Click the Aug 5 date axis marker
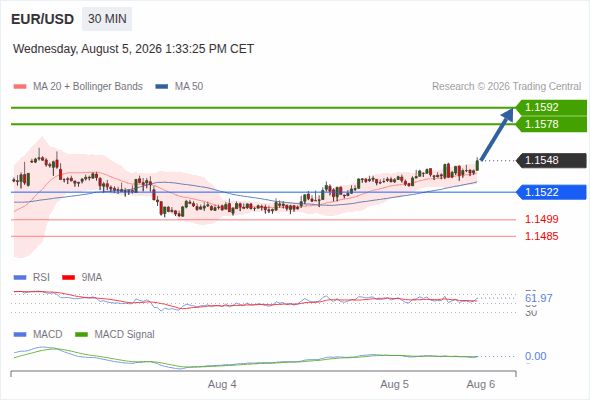 (x=394, y=384)
